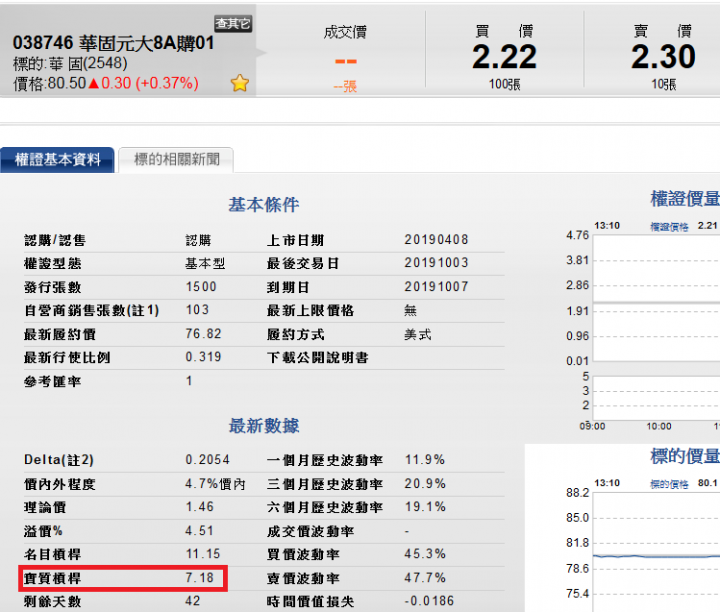Click the 理論價 value 1.46
The height and width of the screenshot is (612, 720).
tap(200, 507)
